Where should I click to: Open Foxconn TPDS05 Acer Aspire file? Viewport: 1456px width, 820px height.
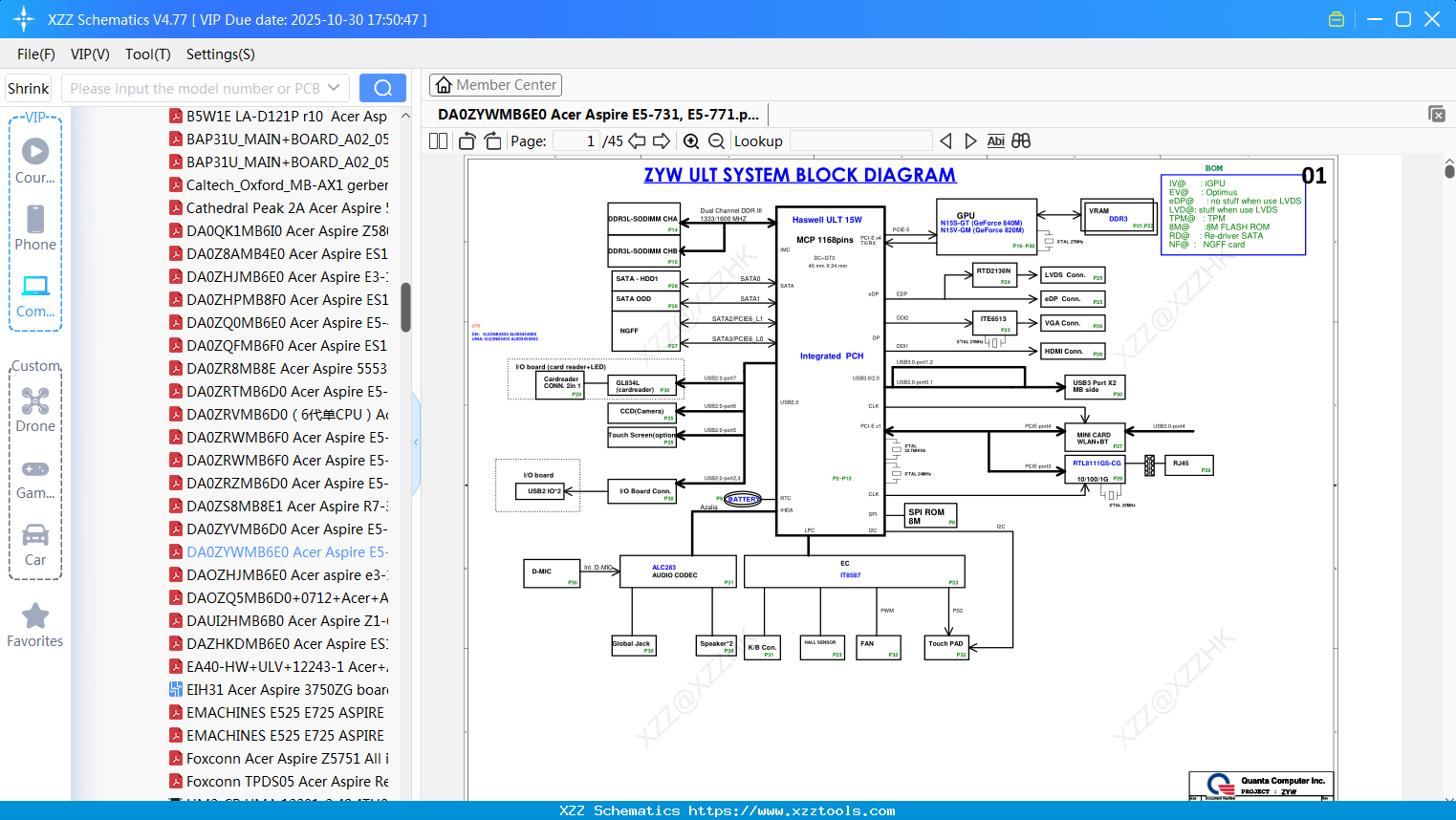pos(278,781)
